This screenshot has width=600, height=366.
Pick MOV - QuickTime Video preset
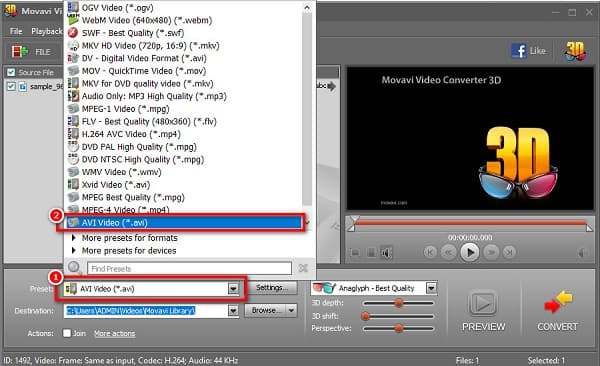[144, 71]
